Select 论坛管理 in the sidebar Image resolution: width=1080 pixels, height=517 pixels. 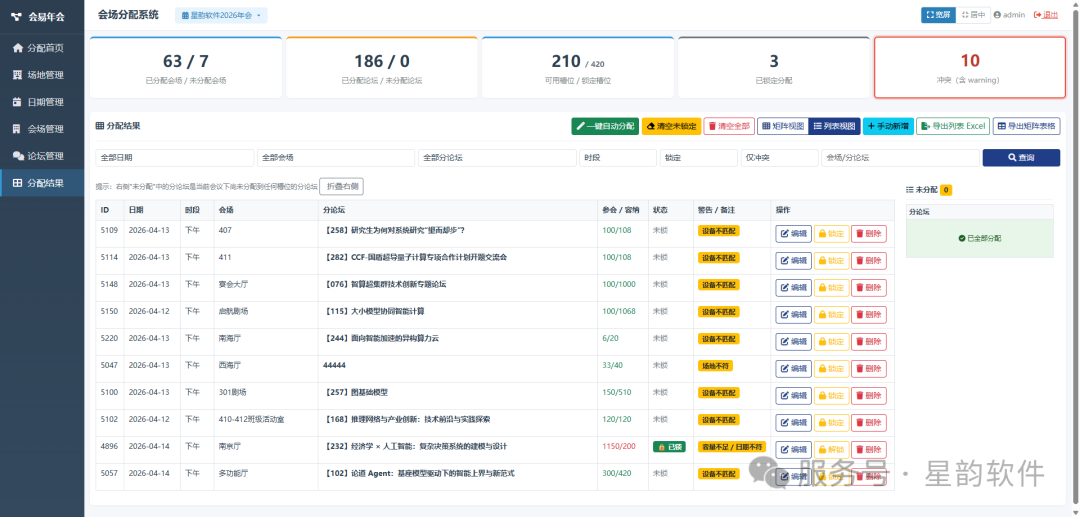click(x=42, y=156)
